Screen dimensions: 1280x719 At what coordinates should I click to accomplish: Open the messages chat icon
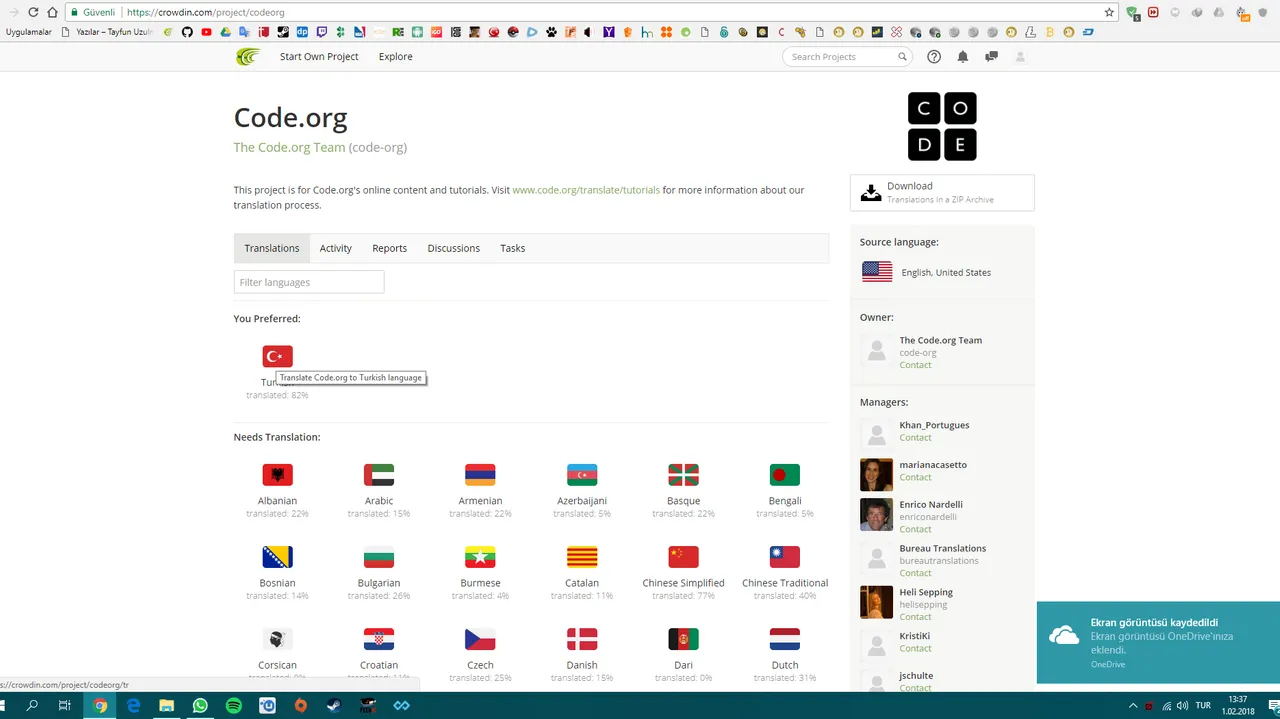tap(991, 57)
